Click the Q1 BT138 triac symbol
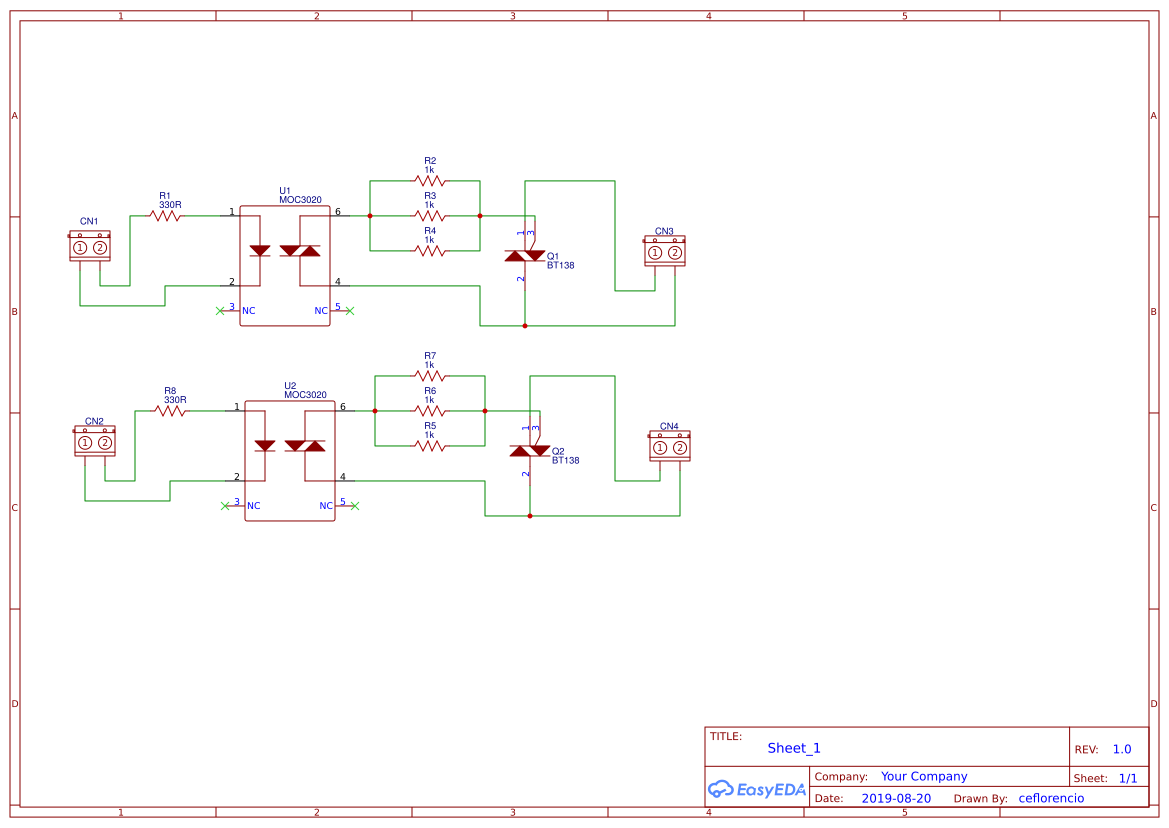Image resolution: width=1169 pixels, height=828 pixels. 527,255
